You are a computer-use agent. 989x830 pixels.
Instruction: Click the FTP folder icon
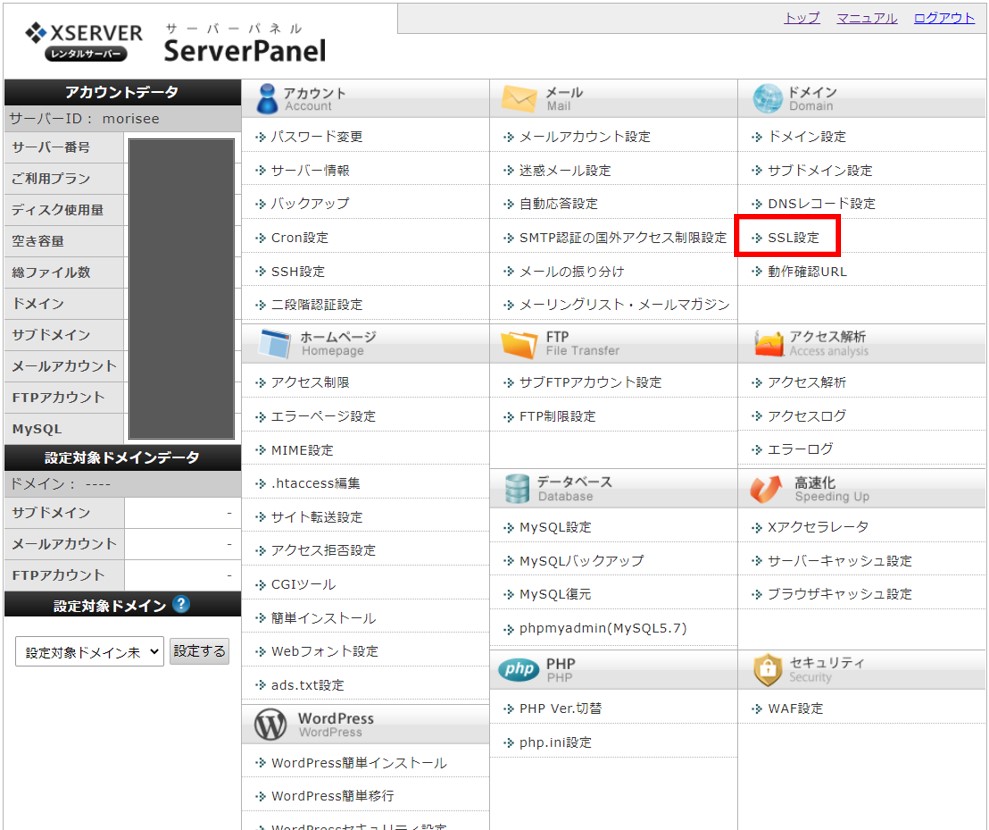pos(518,344)
